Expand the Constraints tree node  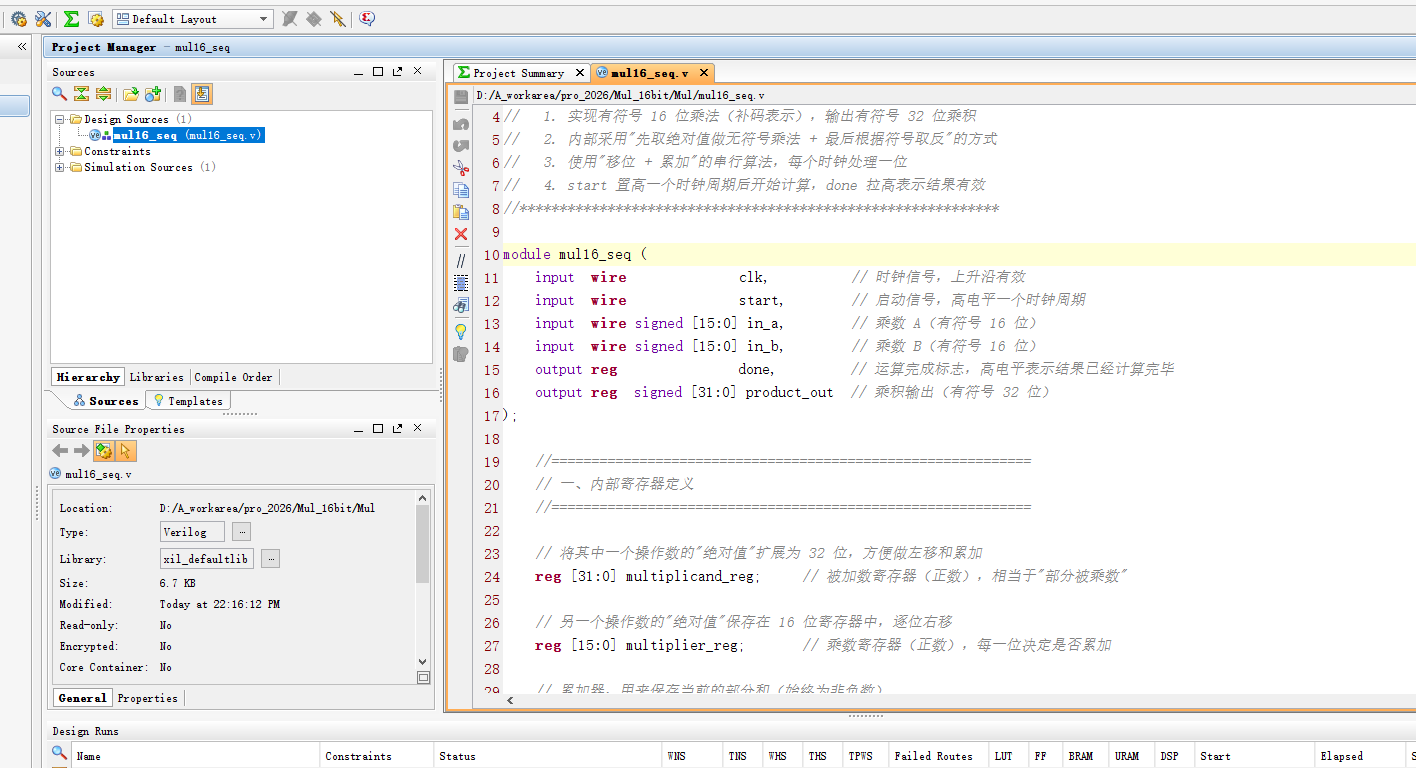click(60, 152)
